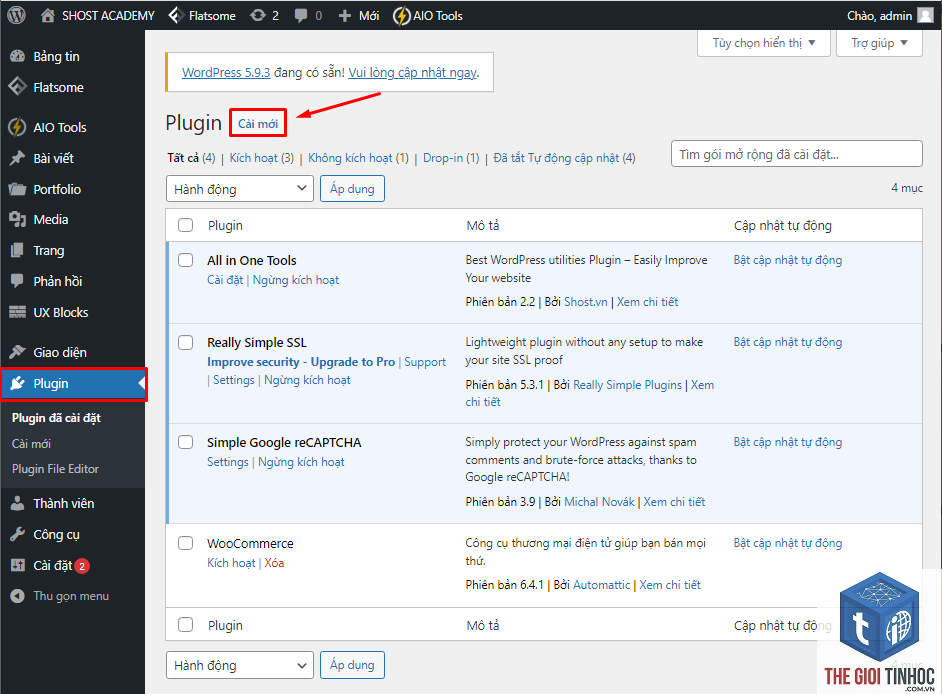The image size is (942, 694).
Task: Click Improve security - Upgrade to Pro link
Action: [301, 362]
